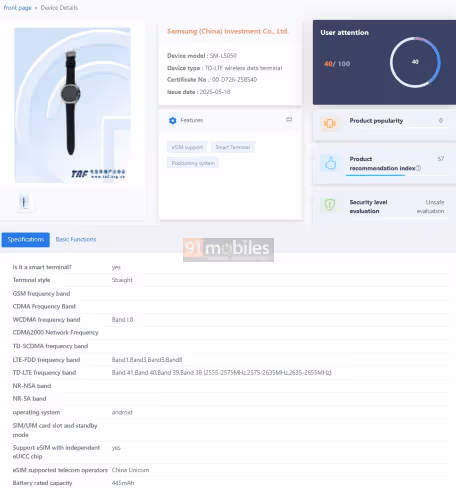Click the NR-NSA band label
The image size is (456, 500).
point(32,386)
